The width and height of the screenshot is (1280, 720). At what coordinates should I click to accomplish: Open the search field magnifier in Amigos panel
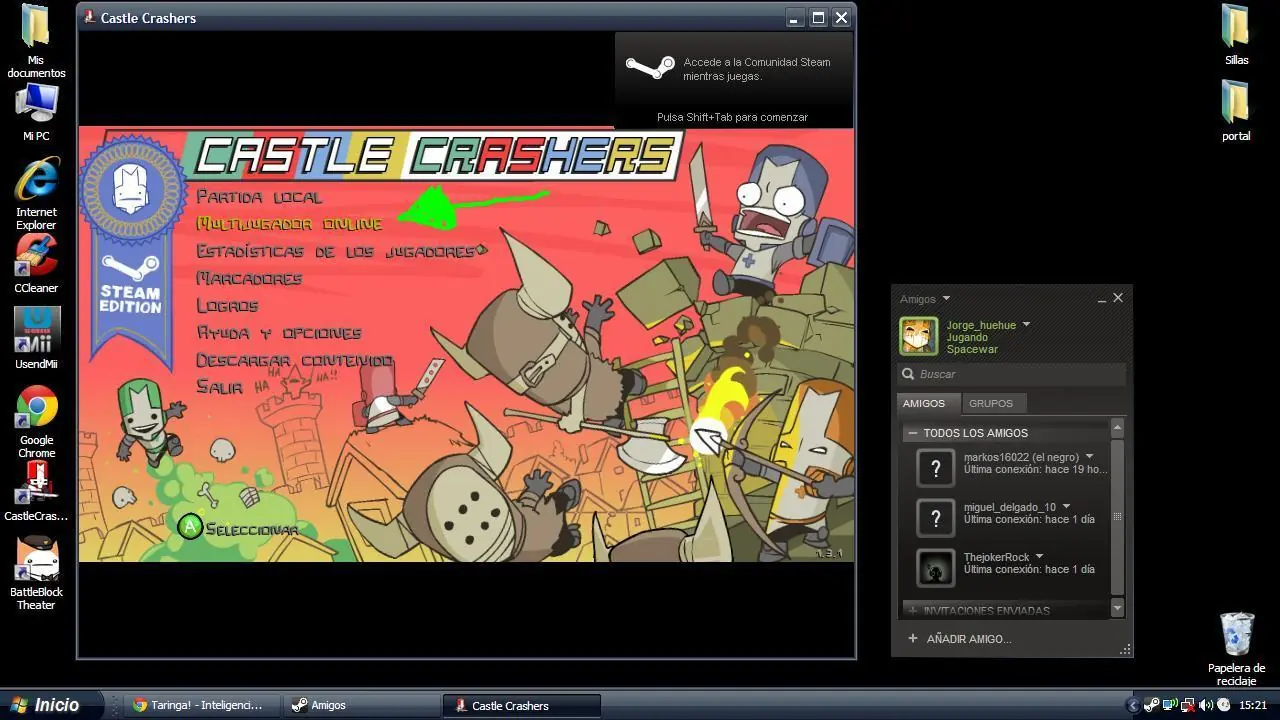pos(908,373)
